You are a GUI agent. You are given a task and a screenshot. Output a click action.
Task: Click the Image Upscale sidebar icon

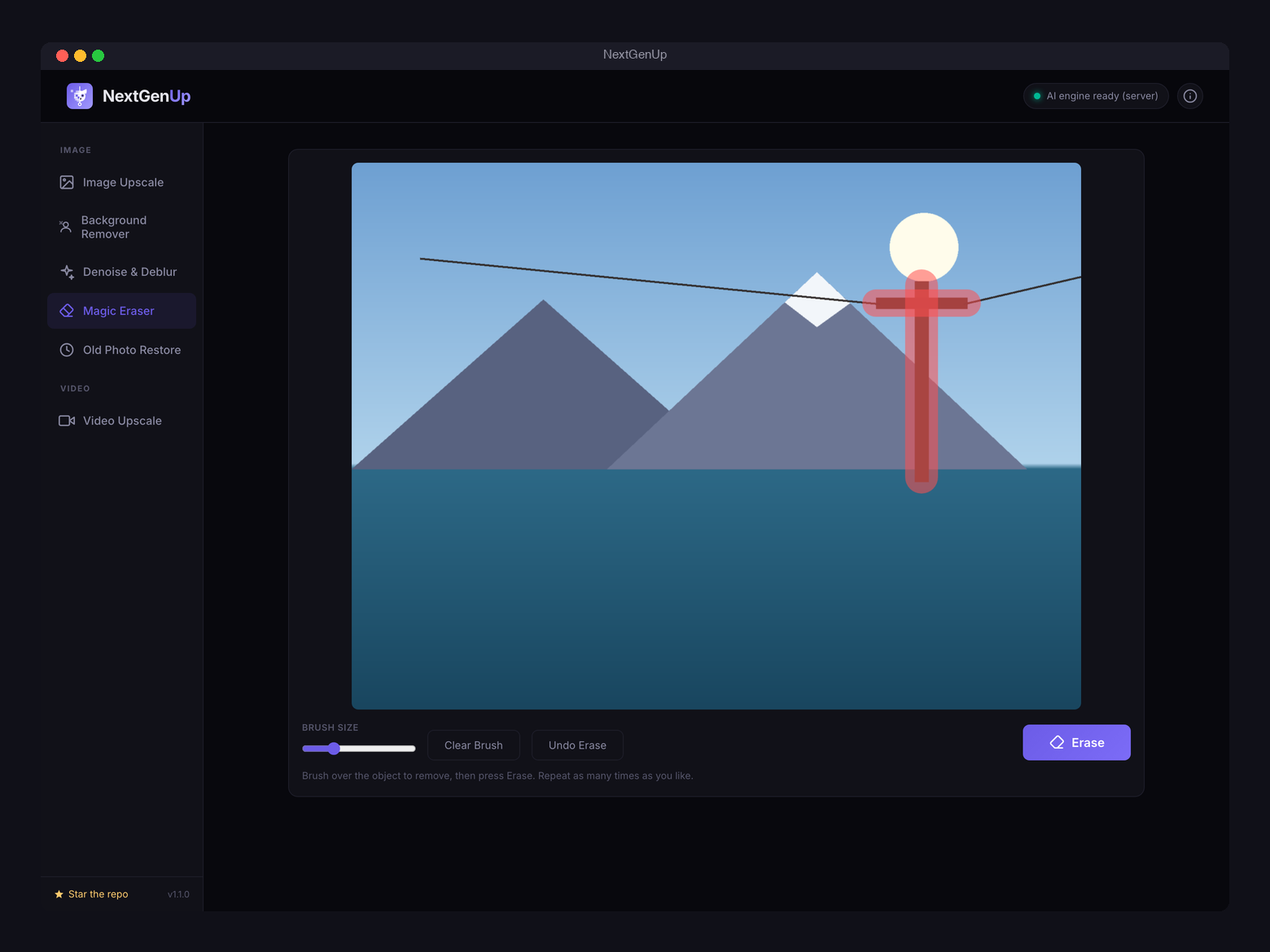(67, 182)
